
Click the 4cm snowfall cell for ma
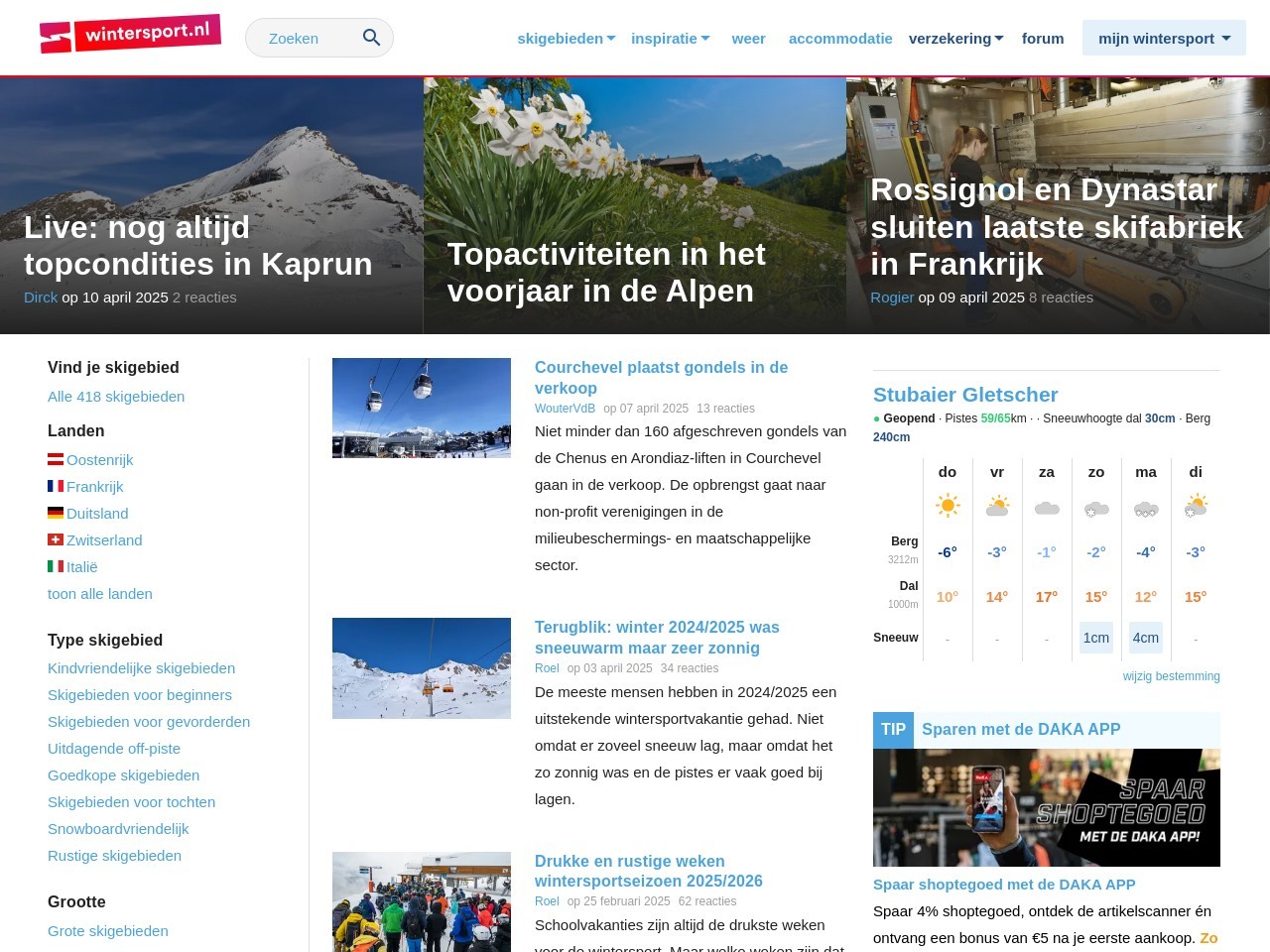pyautogui.click(x=1146, y=638)
